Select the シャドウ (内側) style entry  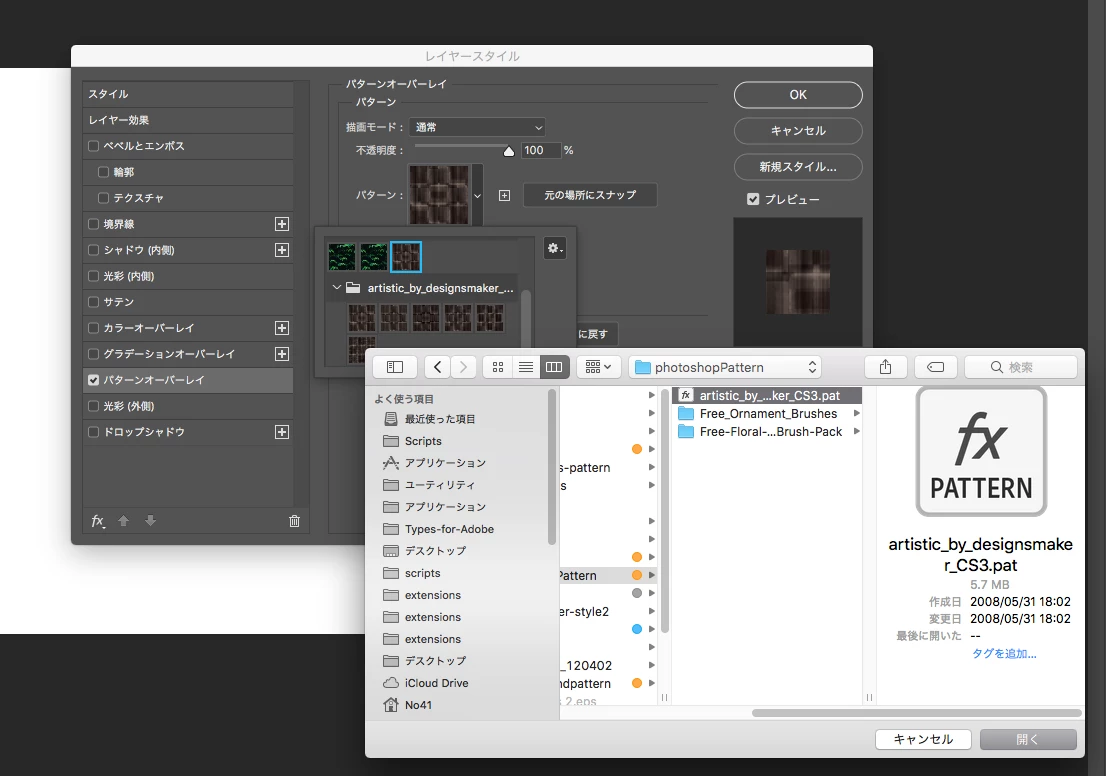click(x=139, y=250)
